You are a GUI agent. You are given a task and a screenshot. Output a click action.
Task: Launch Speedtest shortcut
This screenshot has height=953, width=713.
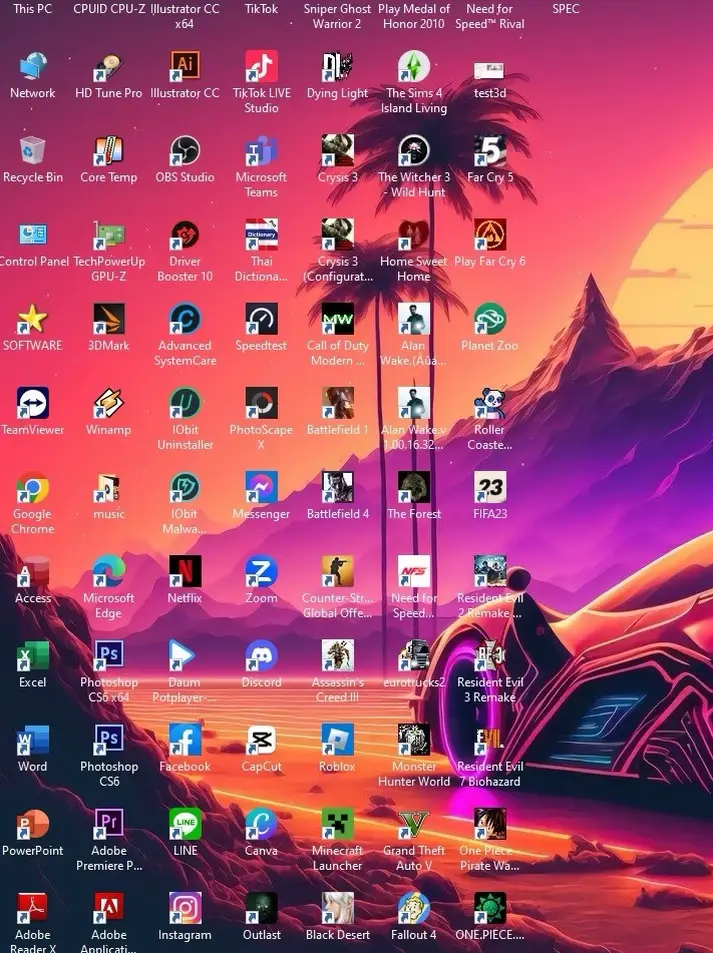(x=261, y=319)
